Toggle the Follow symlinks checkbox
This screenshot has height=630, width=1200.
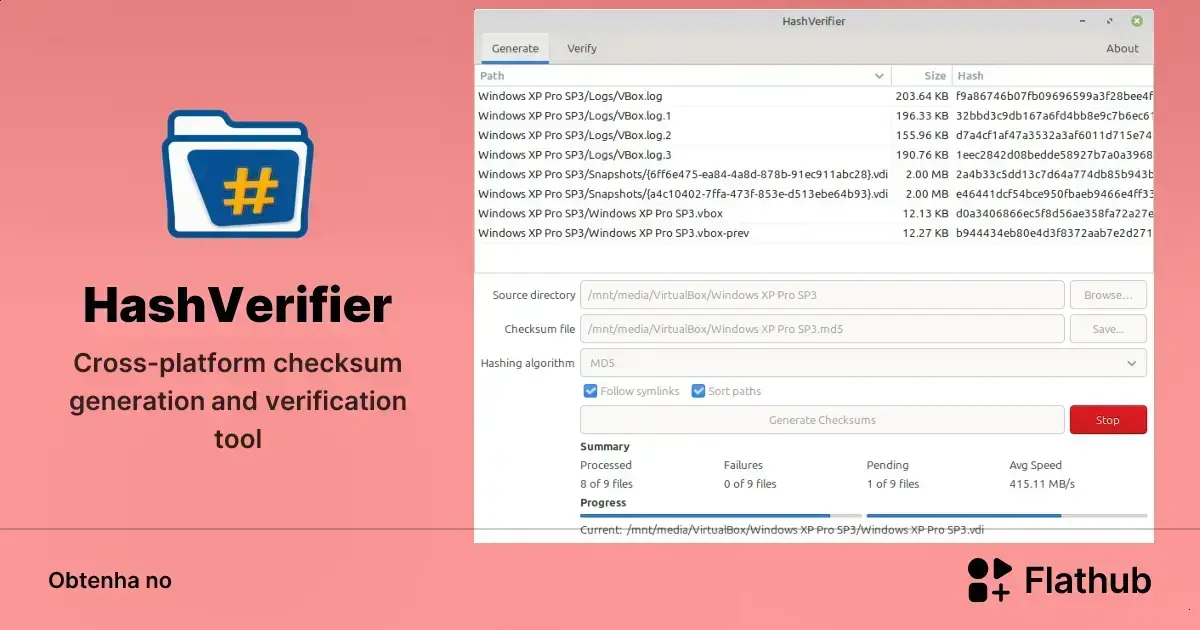(590, 391)
